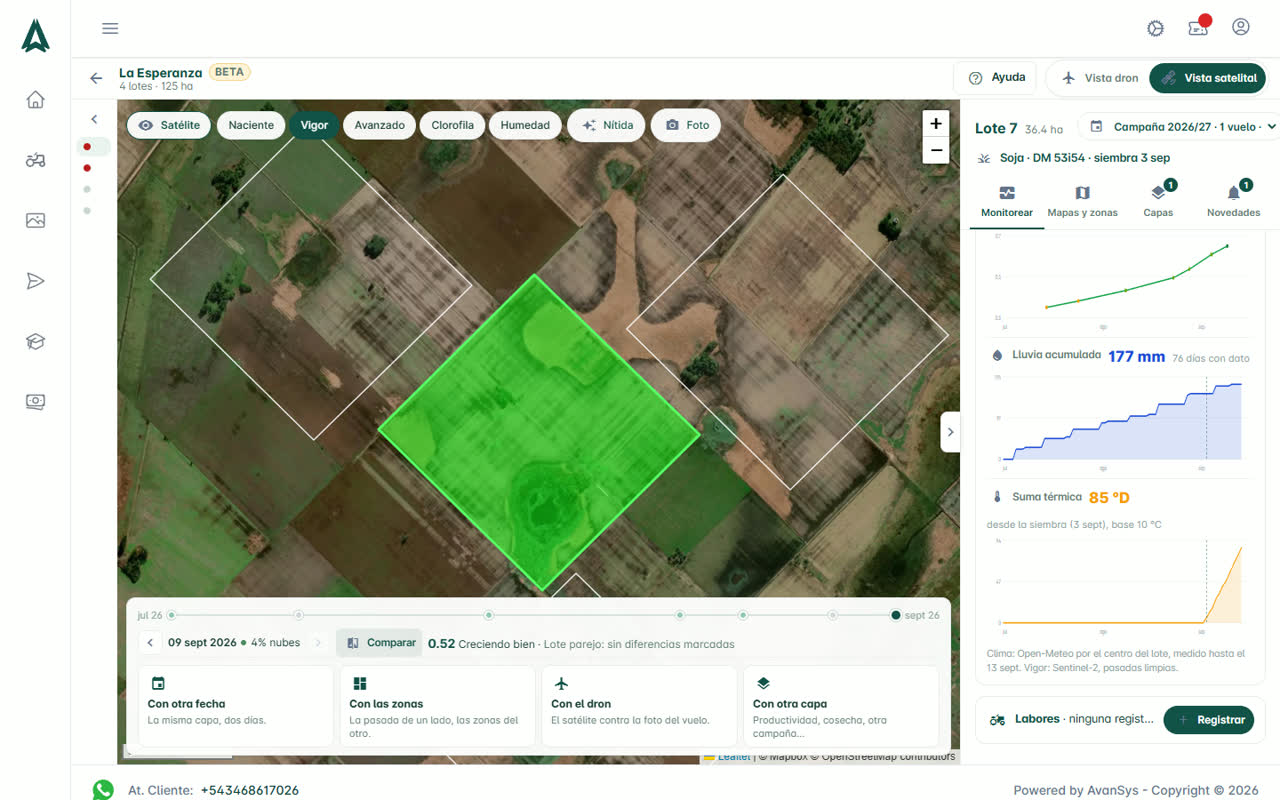This screenshot has height=800, width=1280.
Task: Choose the Con otra fecha comparison card
Action: [236, 706]
